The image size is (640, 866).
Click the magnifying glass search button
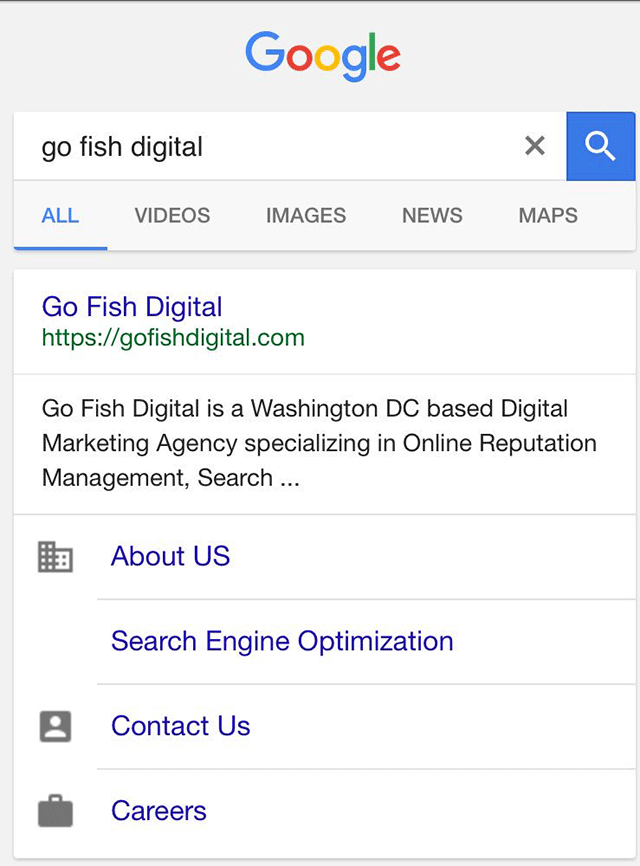600,146
